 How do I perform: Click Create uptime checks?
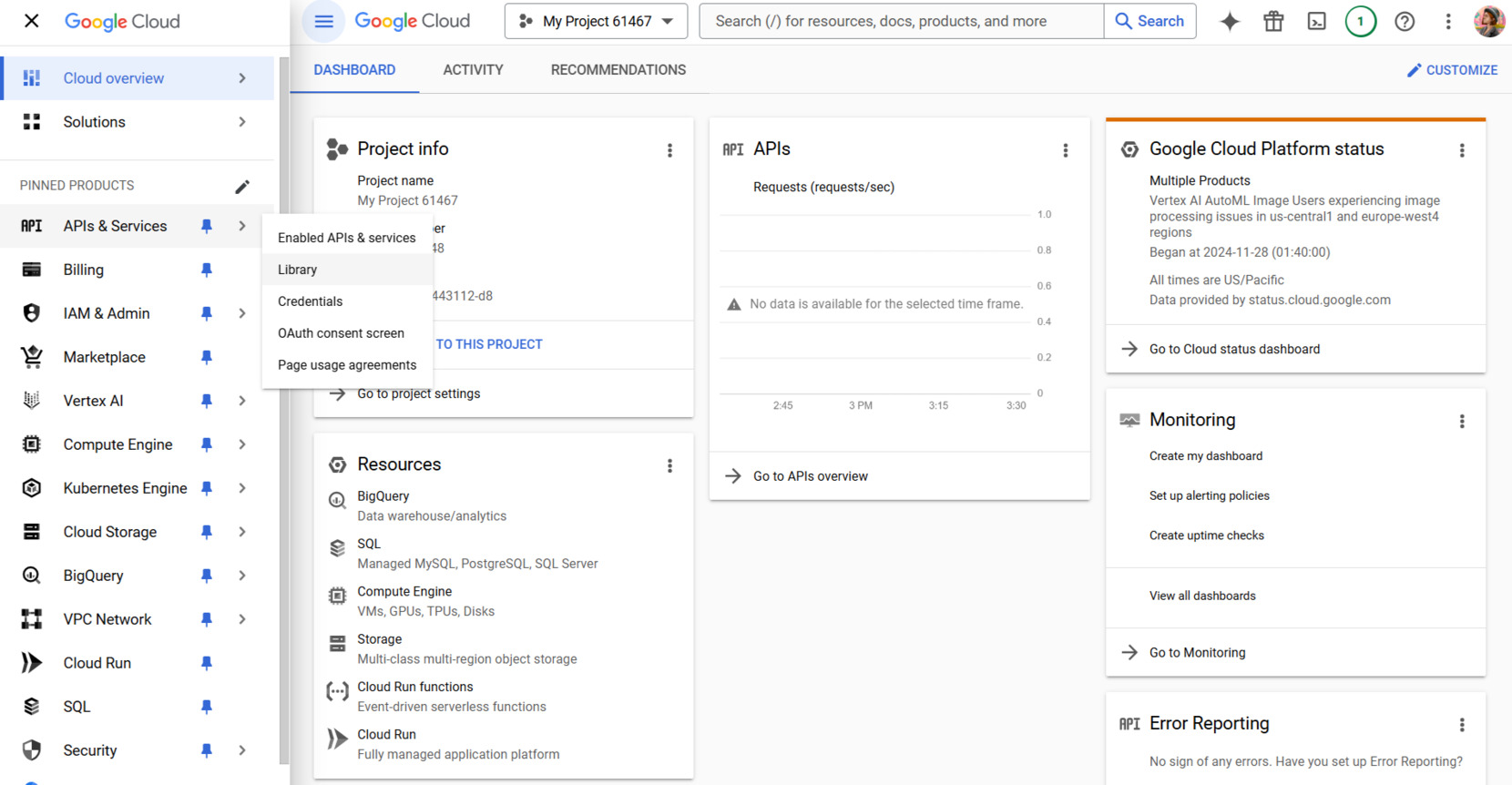tap(1206, 535)
